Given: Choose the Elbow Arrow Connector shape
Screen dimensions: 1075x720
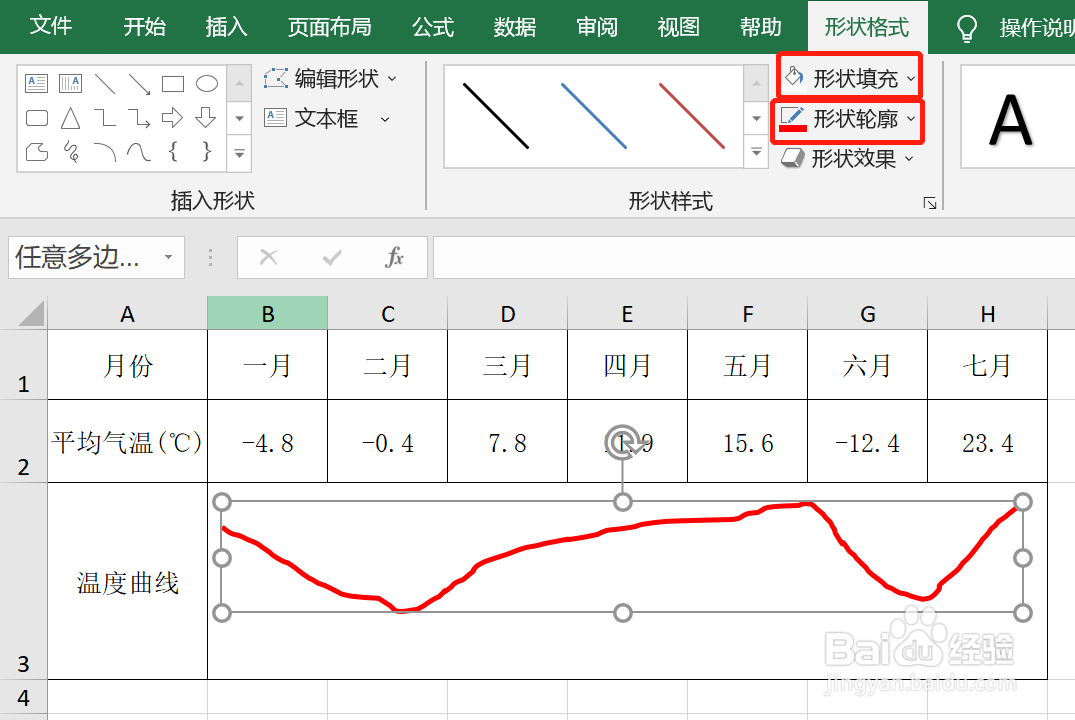Looking at the screenshot, I should (x=139, y=118).
